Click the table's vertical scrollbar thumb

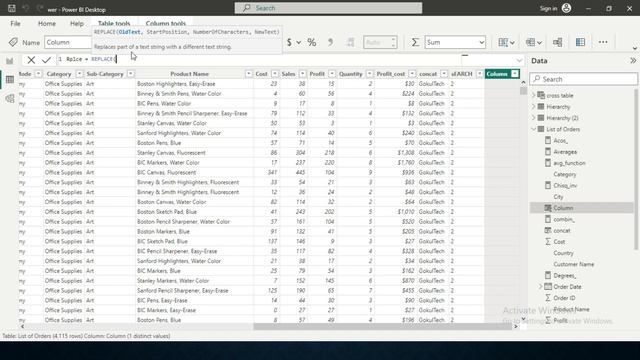(523, 90)
